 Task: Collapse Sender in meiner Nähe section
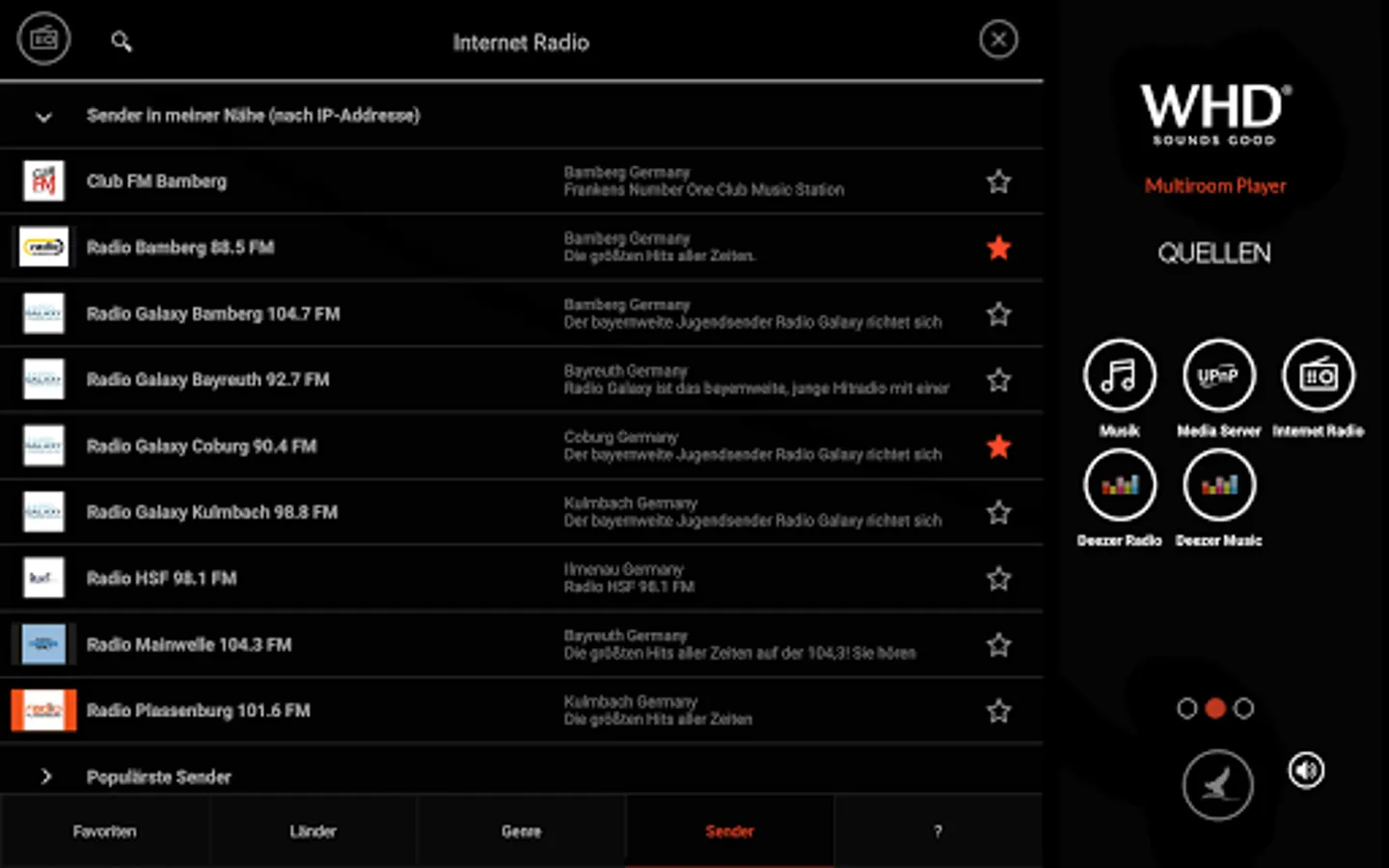coord(43,117)
